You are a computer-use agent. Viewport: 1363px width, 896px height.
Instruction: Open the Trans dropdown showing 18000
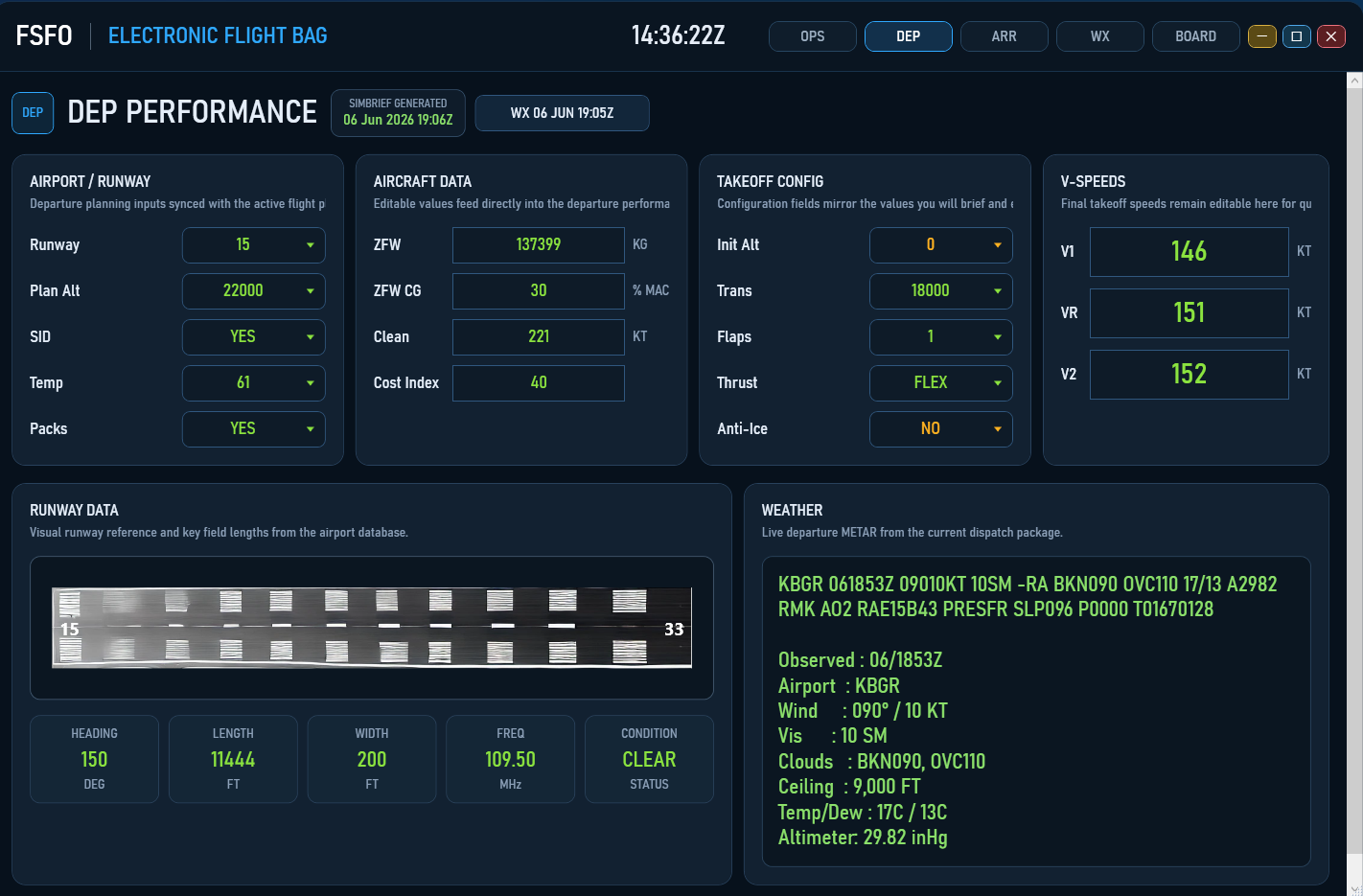tap(941, 291)
